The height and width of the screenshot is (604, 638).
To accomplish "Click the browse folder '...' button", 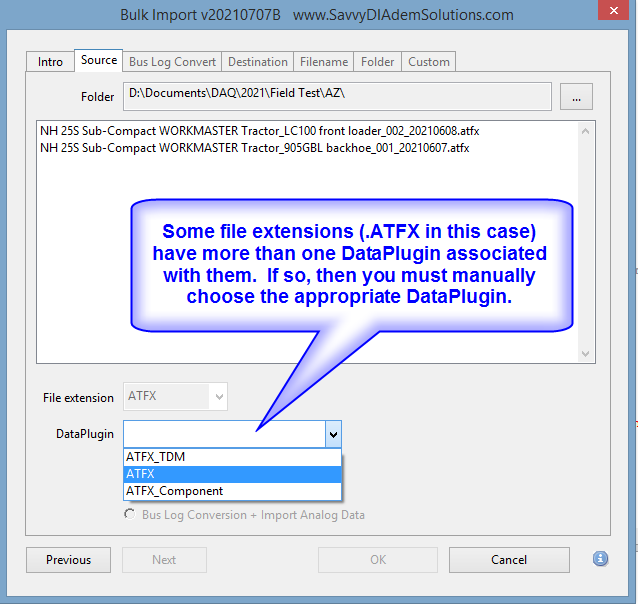I will [x=576, y=97].
